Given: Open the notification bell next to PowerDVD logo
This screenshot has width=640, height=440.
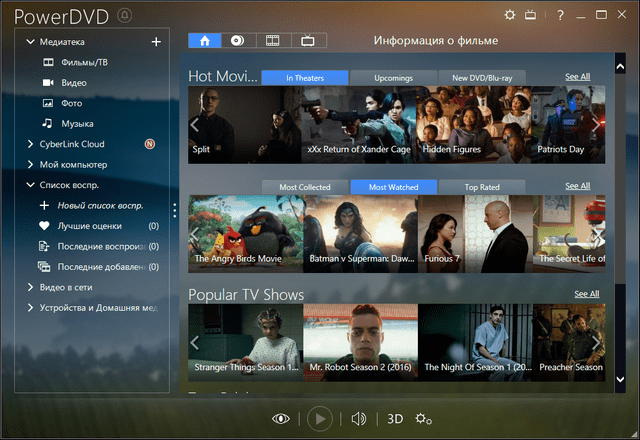Looking at the screenshot, I should click(124, 16).
